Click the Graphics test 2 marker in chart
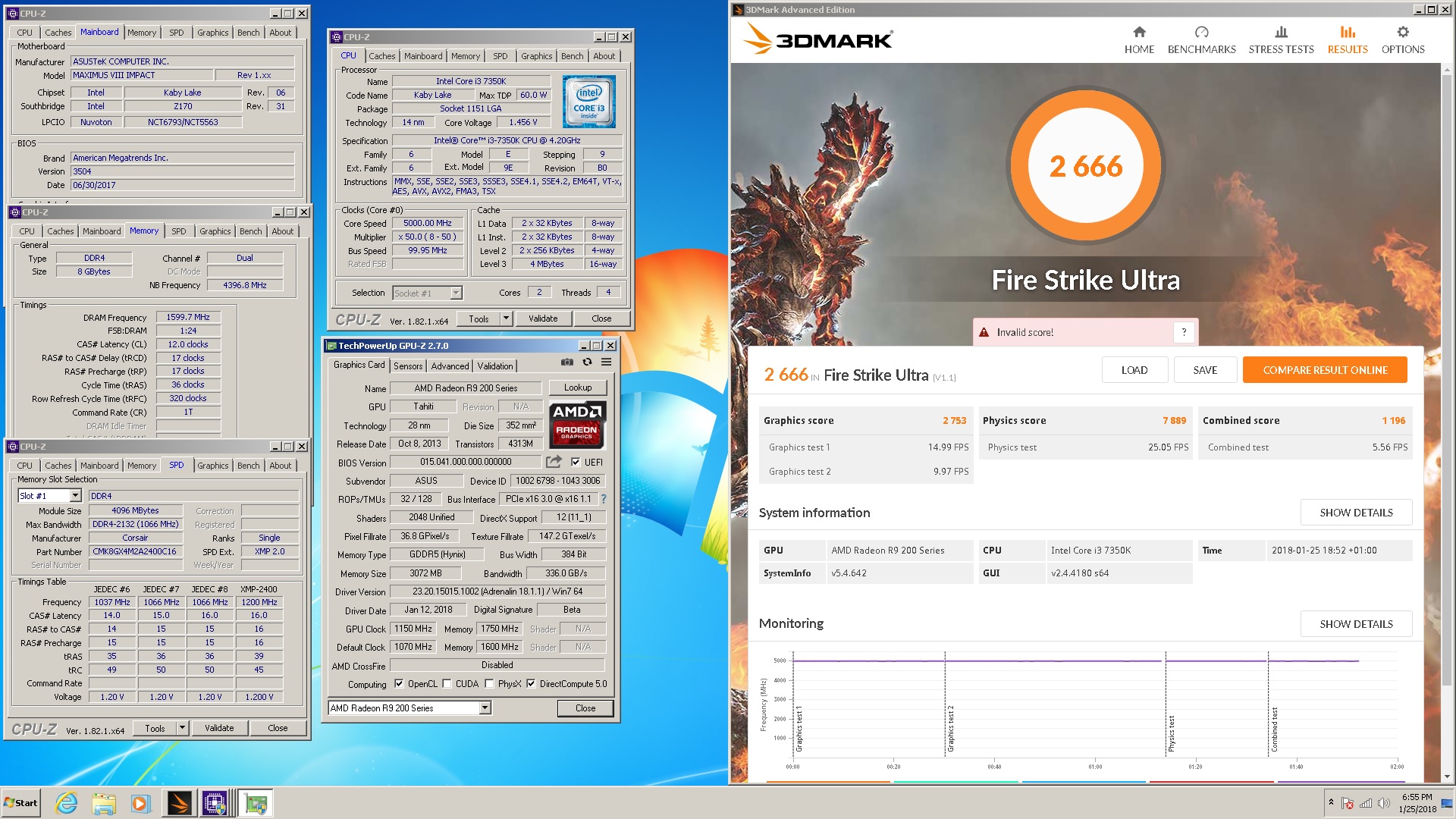This screenshot has width=1456, height=819. pyautogui.click(x=950, y=729)
